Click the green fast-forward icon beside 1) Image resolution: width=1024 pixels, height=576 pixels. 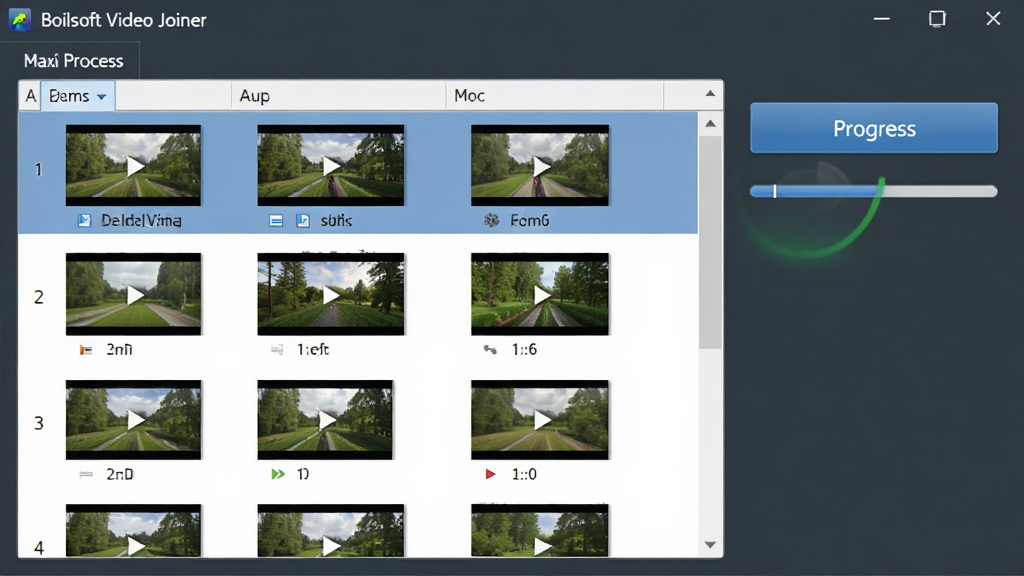click(x=278, y=474)
